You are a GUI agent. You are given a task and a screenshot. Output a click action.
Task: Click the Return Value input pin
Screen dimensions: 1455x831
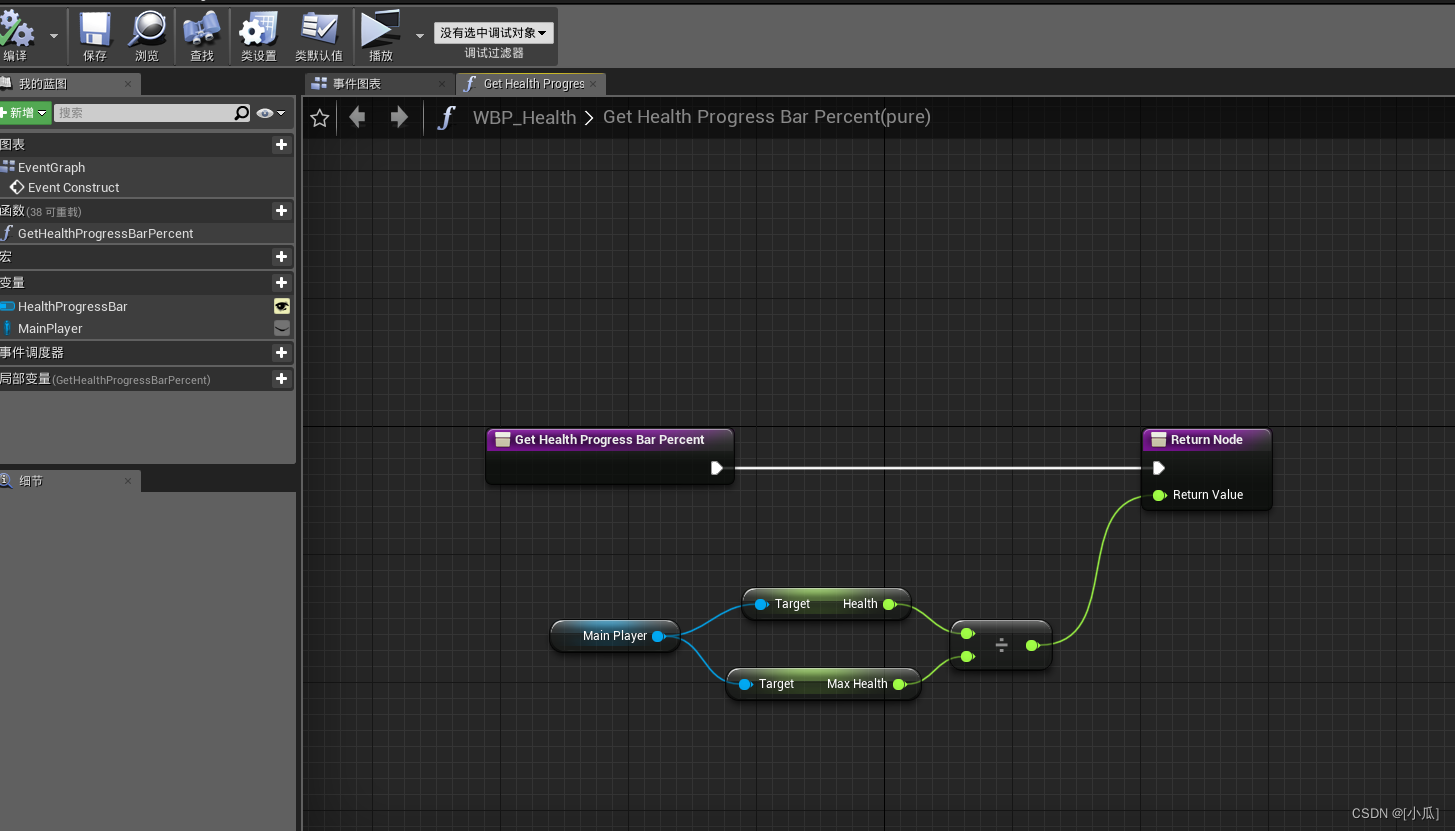1159,495
